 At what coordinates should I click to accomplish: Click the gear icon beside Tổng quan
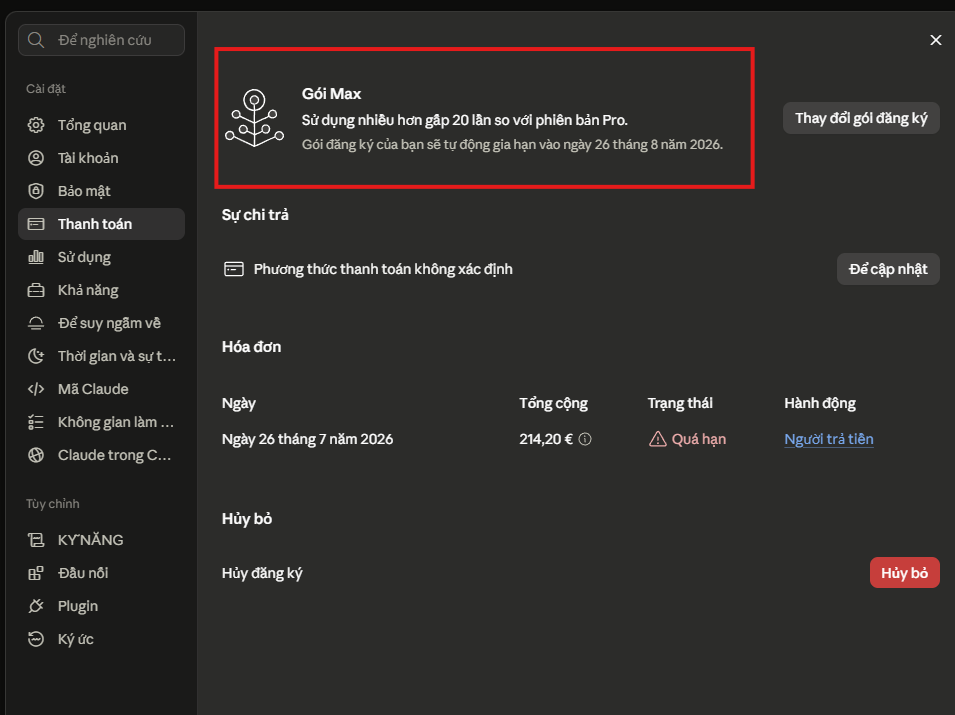coord(36,125)
